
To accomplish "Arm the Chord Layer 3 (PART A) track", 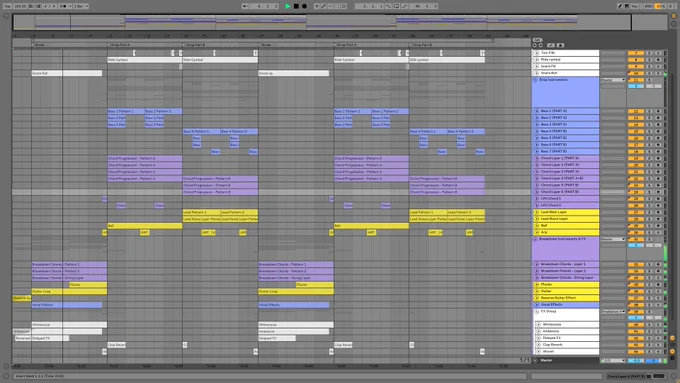I will (658, 172).
